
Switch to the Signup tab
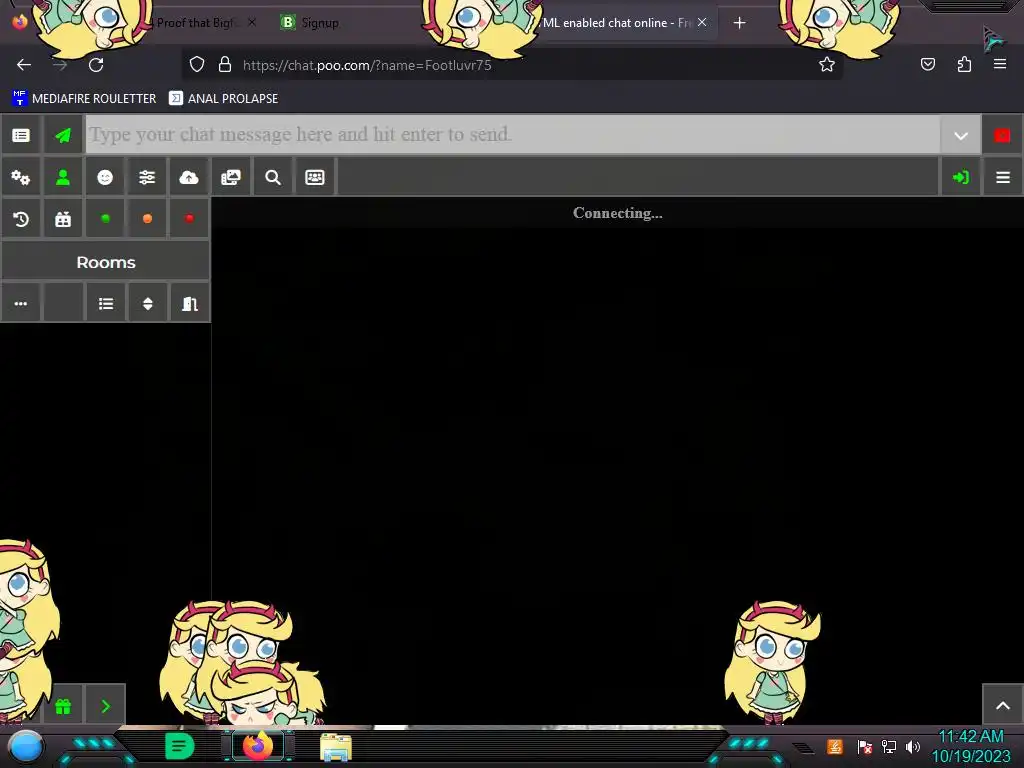tap(320, 23)
